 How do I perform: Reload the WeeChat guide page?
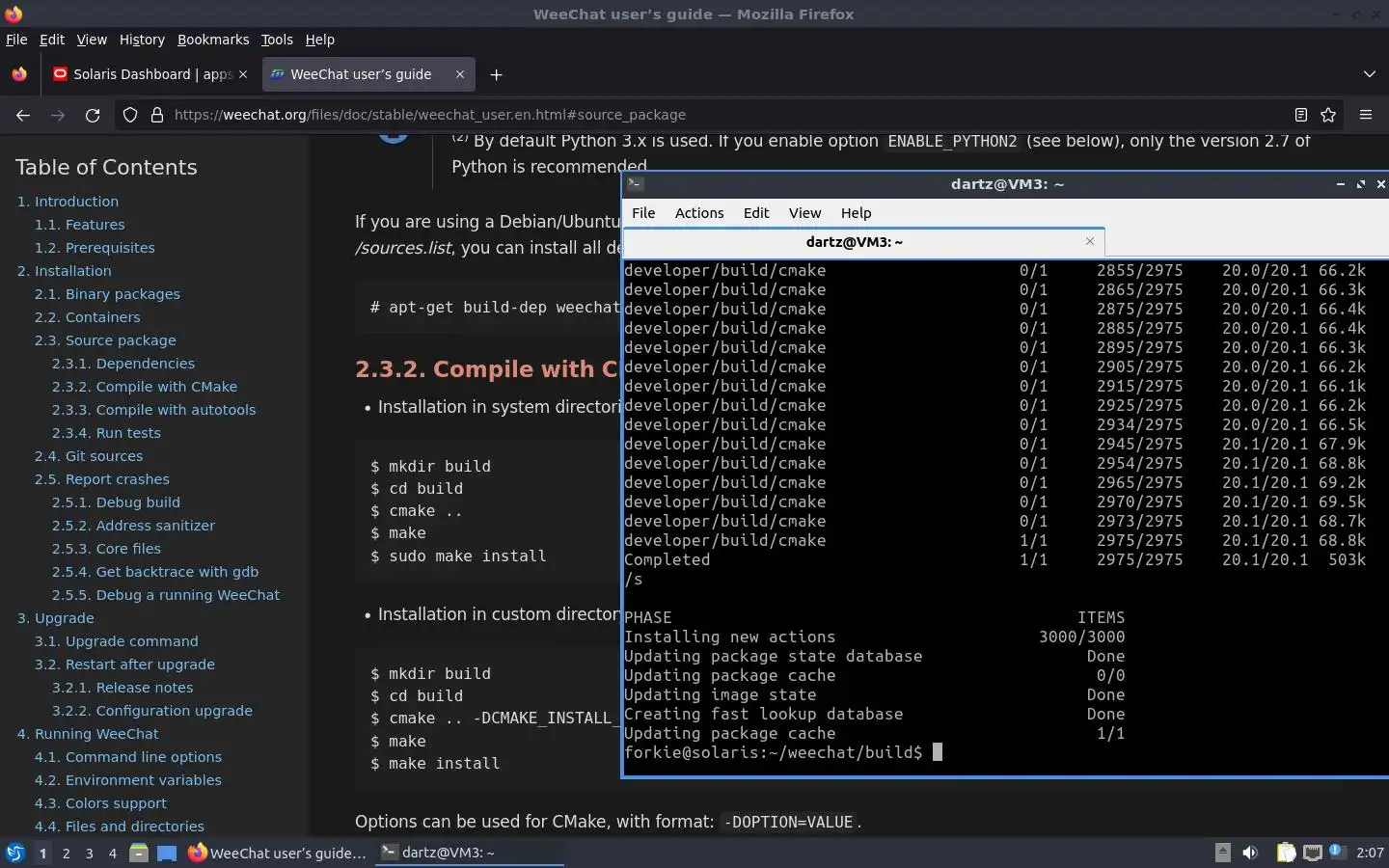[93, 115]
